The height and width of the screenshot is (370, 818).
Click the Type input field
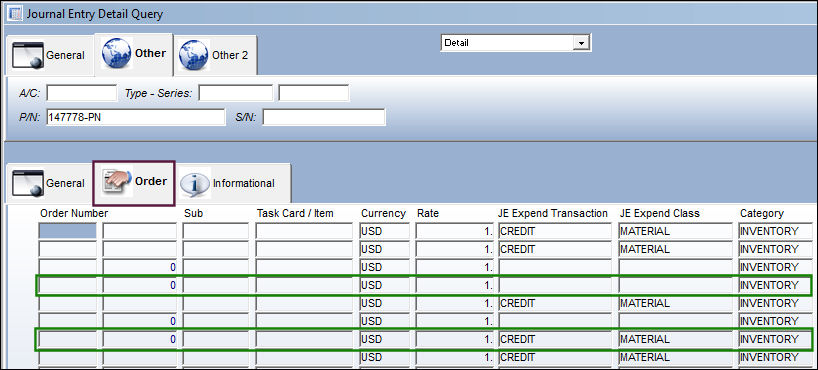click(x=235, y=93)
